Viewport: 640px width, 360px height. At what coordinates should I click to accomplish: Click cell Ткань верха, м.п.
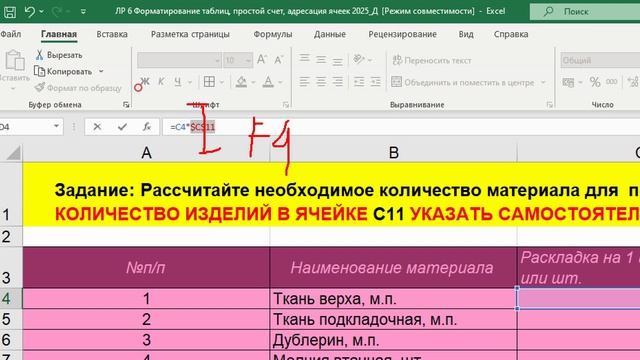tap(393, 298)
